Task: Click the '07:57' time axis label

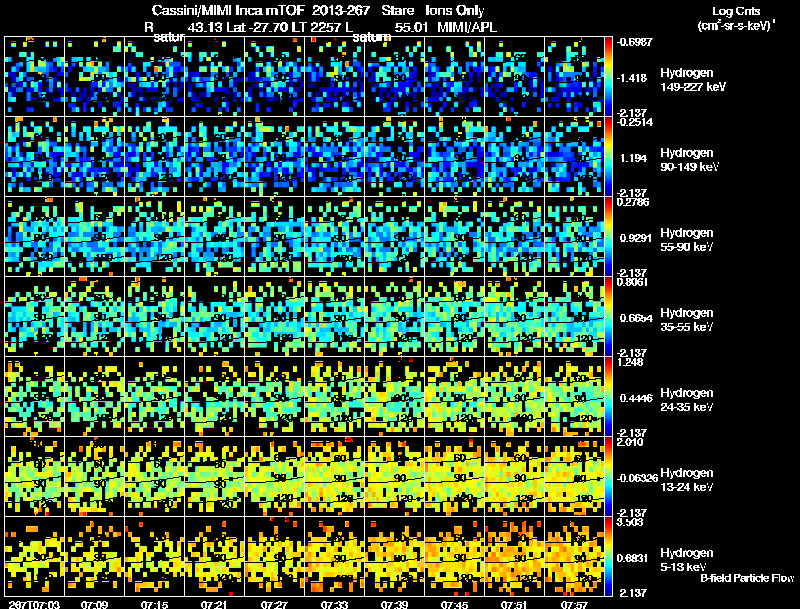Action: [x=574, y=605]
